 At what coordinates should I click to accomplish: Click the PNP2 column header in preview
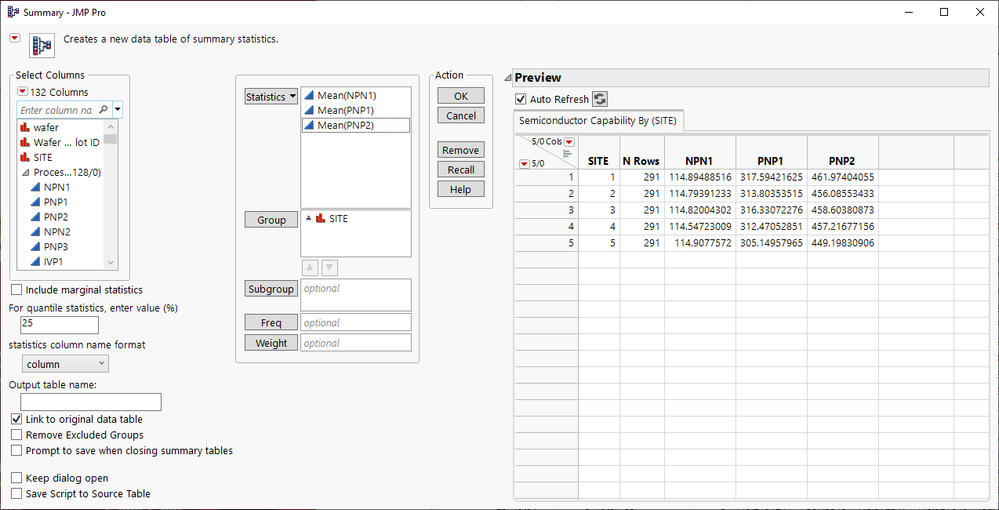coord(842,161)
